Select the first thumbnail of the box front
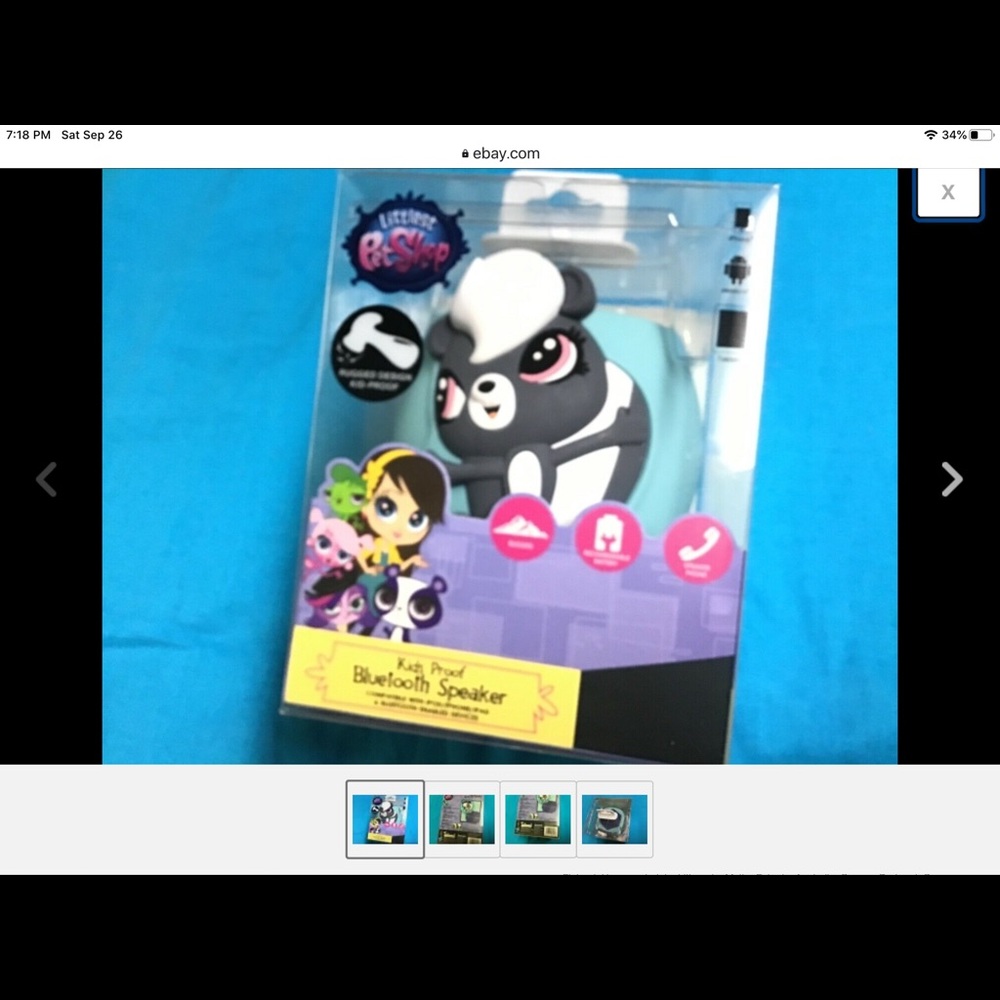 (x=385, y=819)
